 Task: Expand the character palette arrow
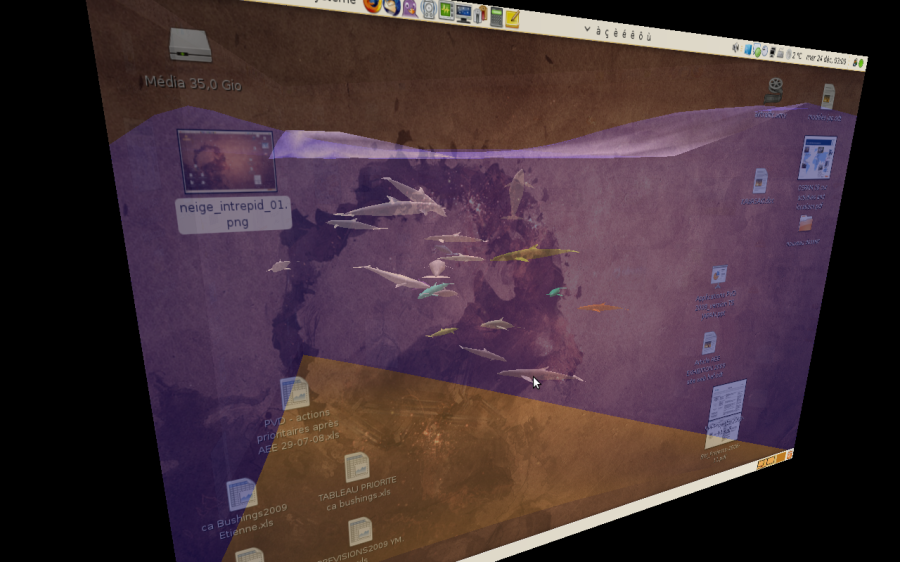587,29
